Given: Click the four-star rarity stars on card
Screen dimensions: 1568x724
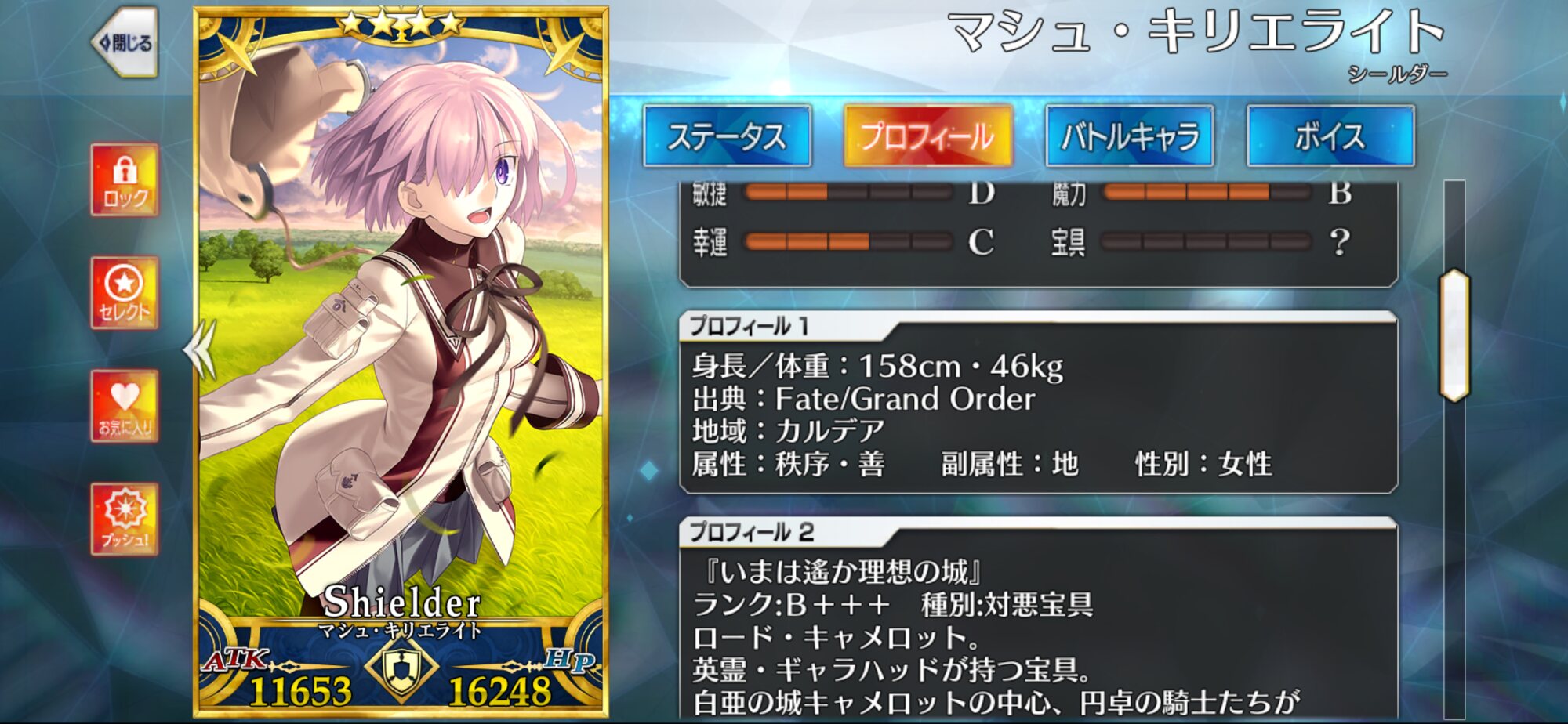Looking at the screenshot, I should click(401, 24).
